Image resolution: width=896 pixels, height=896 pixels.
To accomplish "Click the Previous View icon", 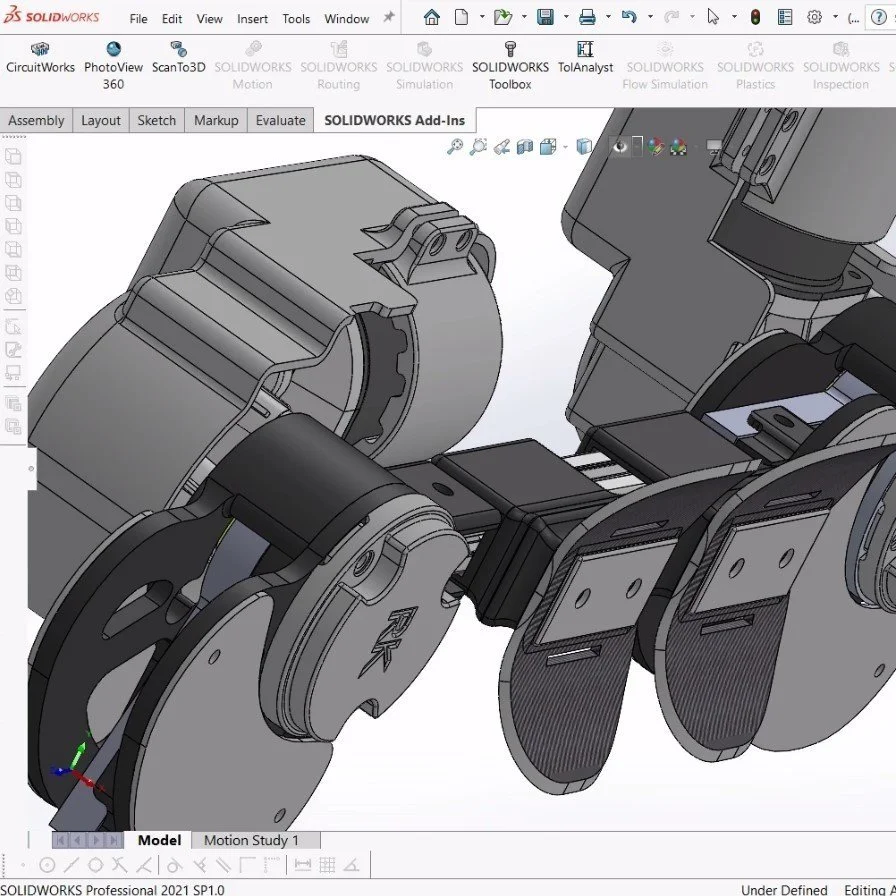I will click(502, 147).
